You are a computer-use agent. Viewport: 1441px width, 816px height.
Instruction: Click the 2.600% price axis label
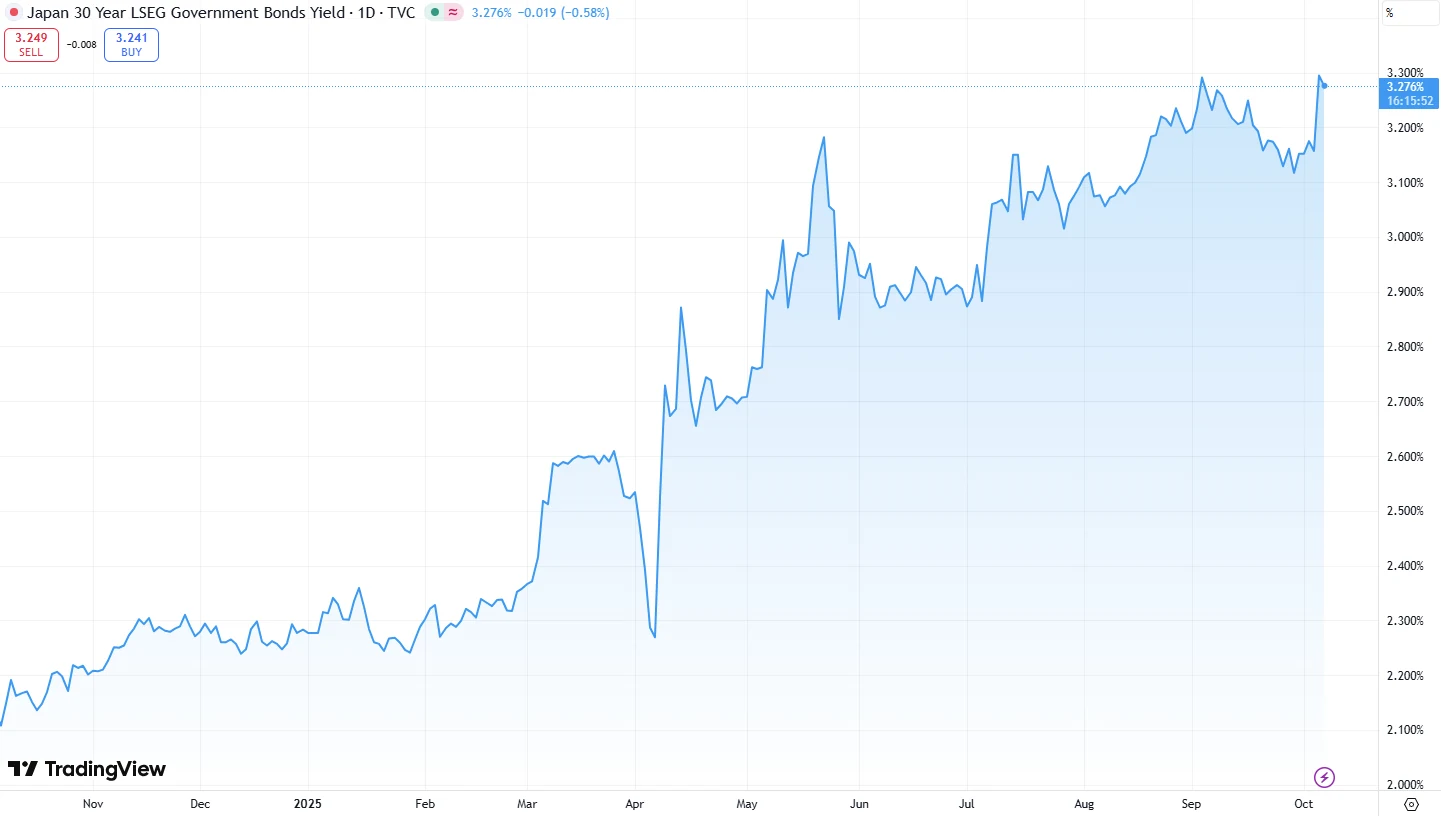coord(1406,457)
